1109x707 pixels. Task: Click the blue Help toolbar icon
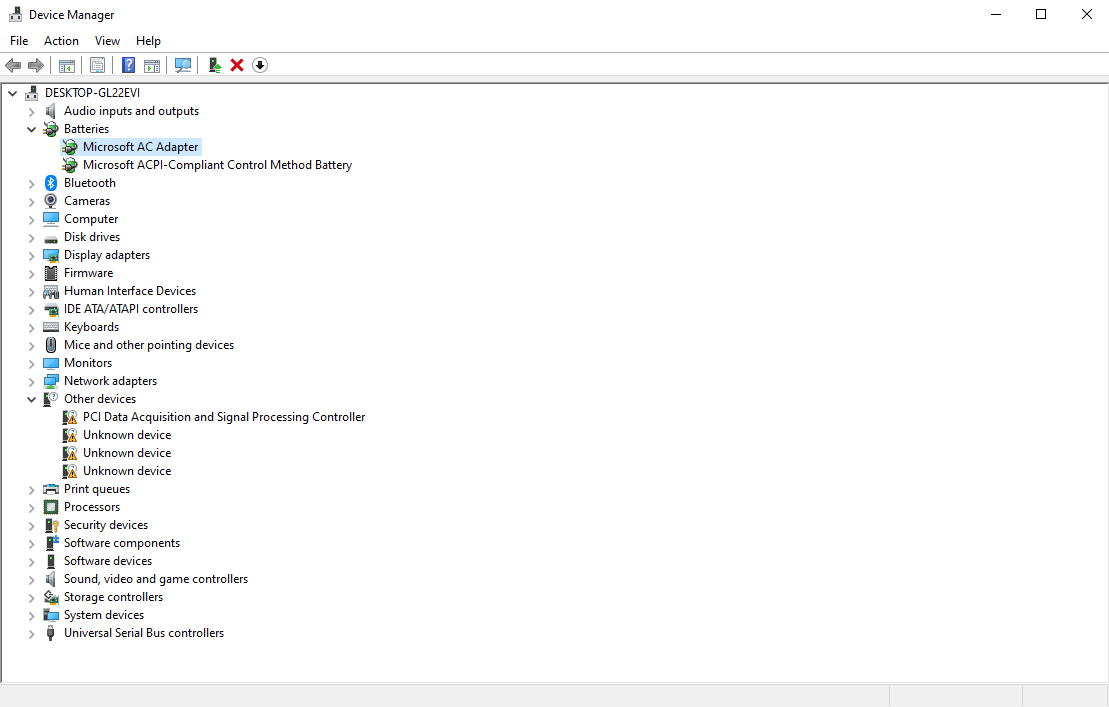[x=128, y=66]
